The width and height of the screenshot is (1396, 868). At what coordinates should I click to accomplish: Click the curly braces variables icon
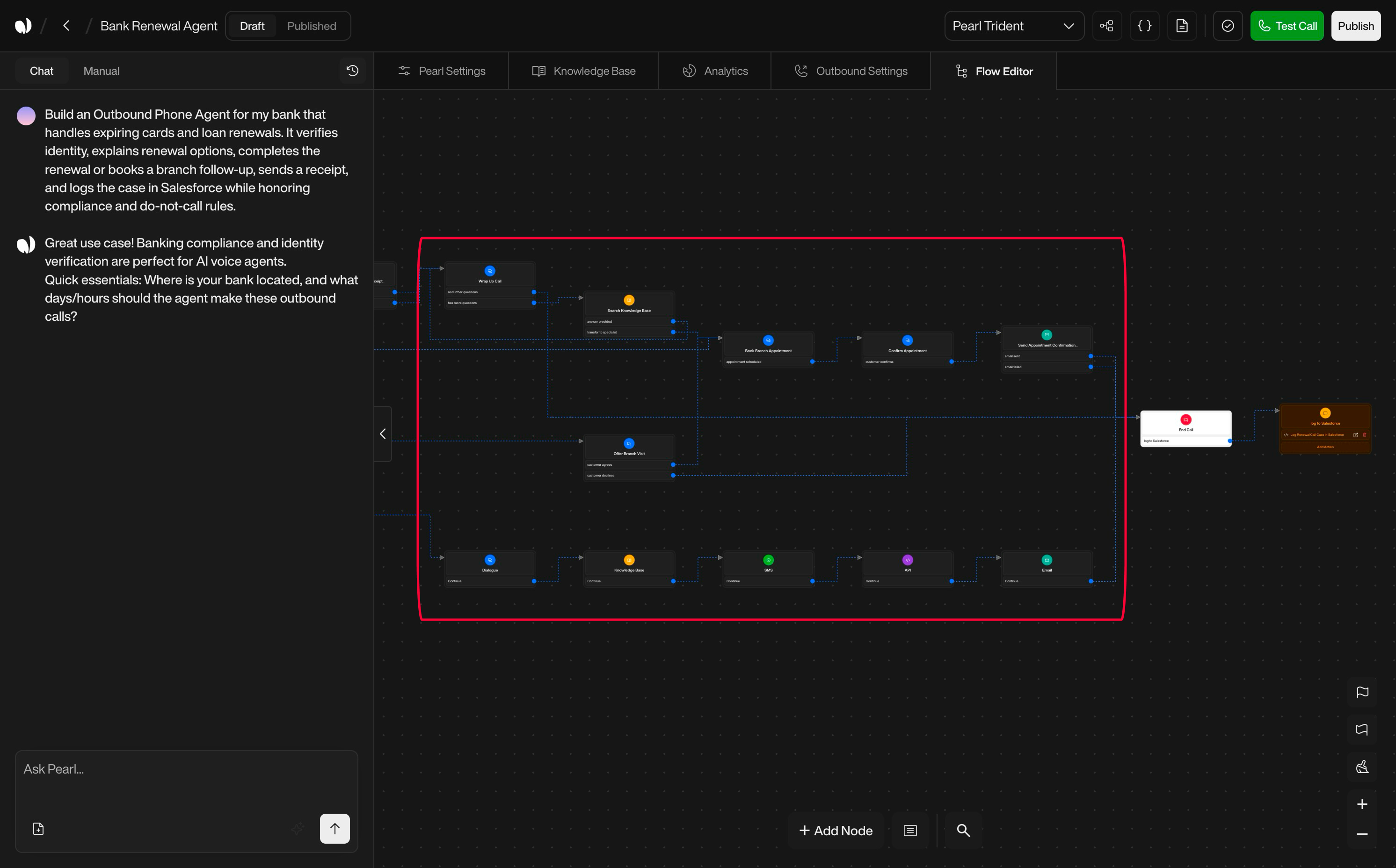[x=1144, y=26]
